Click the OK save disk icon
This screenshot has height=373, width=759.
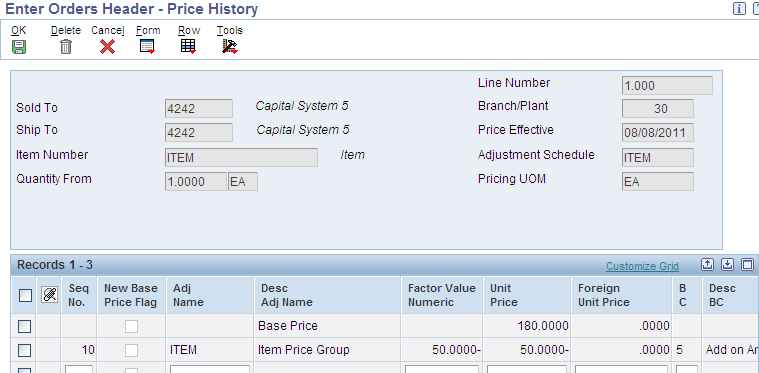pyautogui.click(x=19, y=46)
